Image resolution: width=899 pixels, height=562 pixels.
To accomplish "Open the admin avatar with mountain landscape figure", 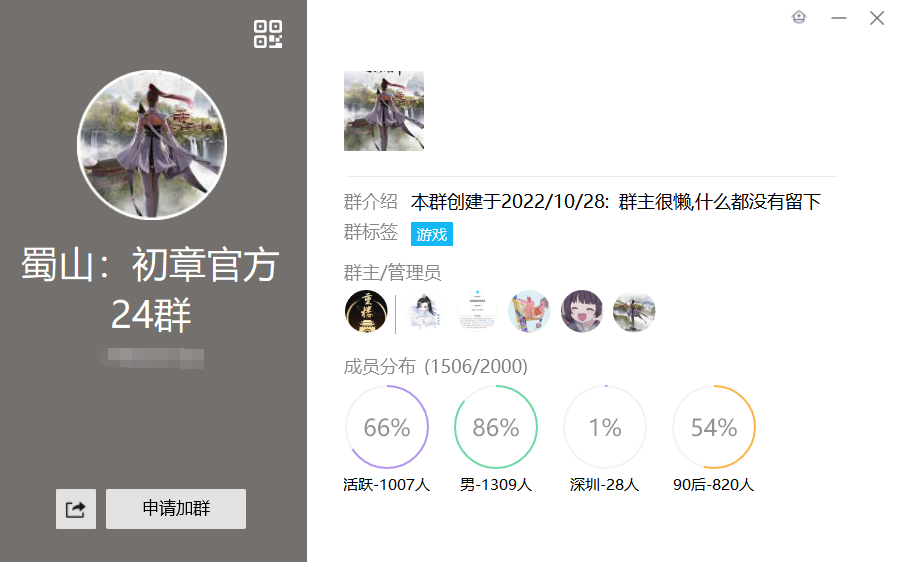I will [x=634, y=311].
